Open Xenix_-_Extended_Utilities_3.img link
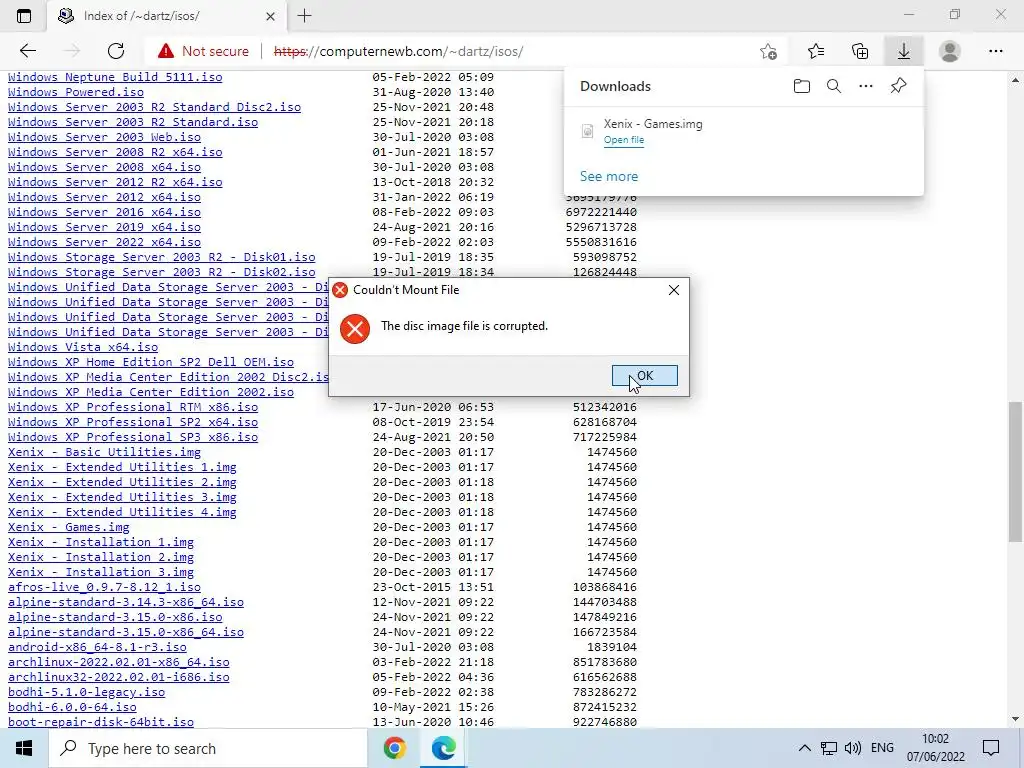Viewport: 1024px width, 768px height. coord(122,498)
